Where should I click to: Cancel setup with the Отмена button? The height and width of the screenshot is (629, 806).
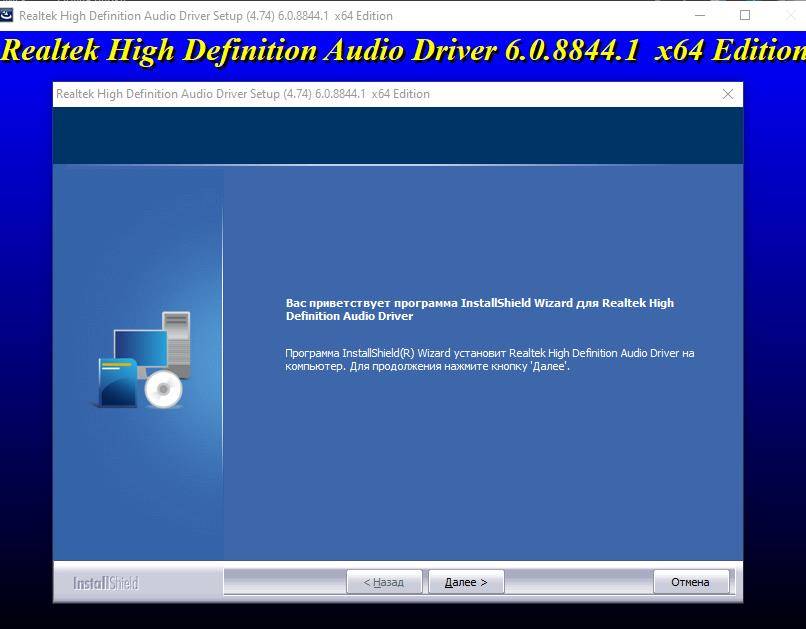pos(690,582)
